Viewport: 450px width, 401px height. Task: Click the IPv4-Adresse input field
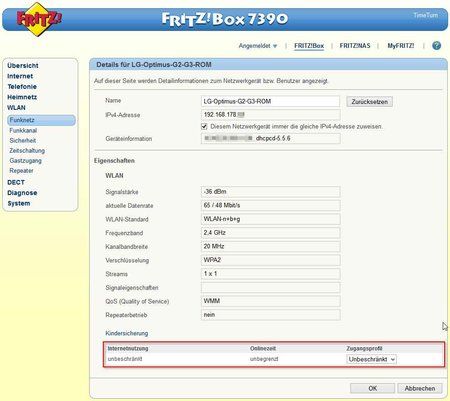pyautogui.click(x=271, y=115)
